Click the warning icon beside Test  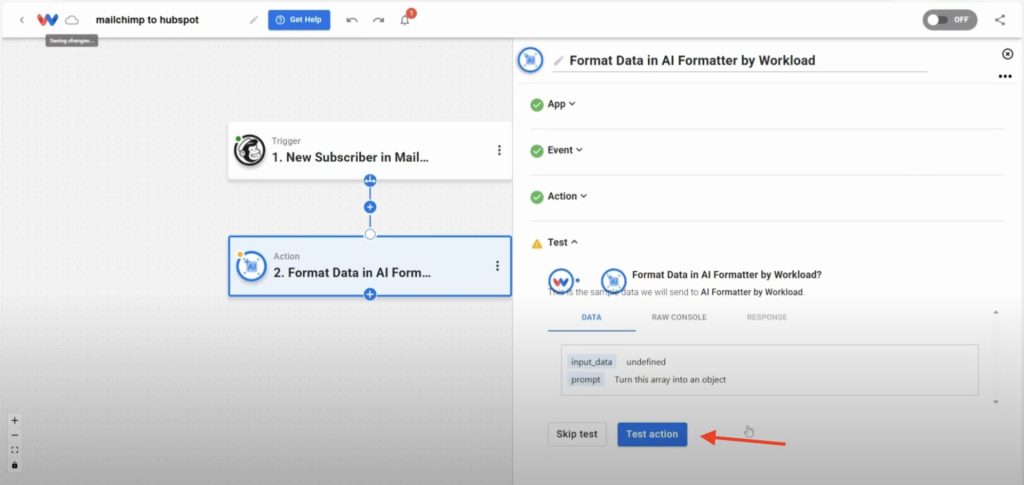[537, 243]
